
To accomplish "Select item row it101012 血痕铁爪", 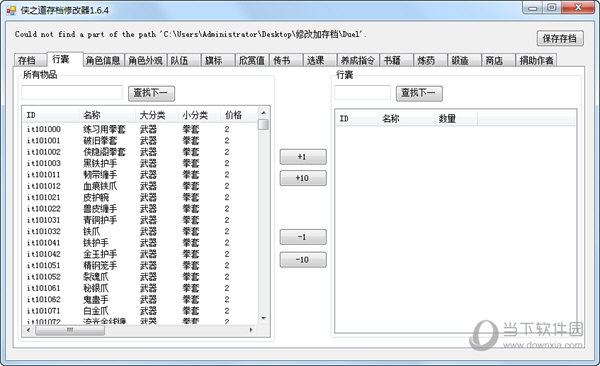I will [x=140, y=186].
